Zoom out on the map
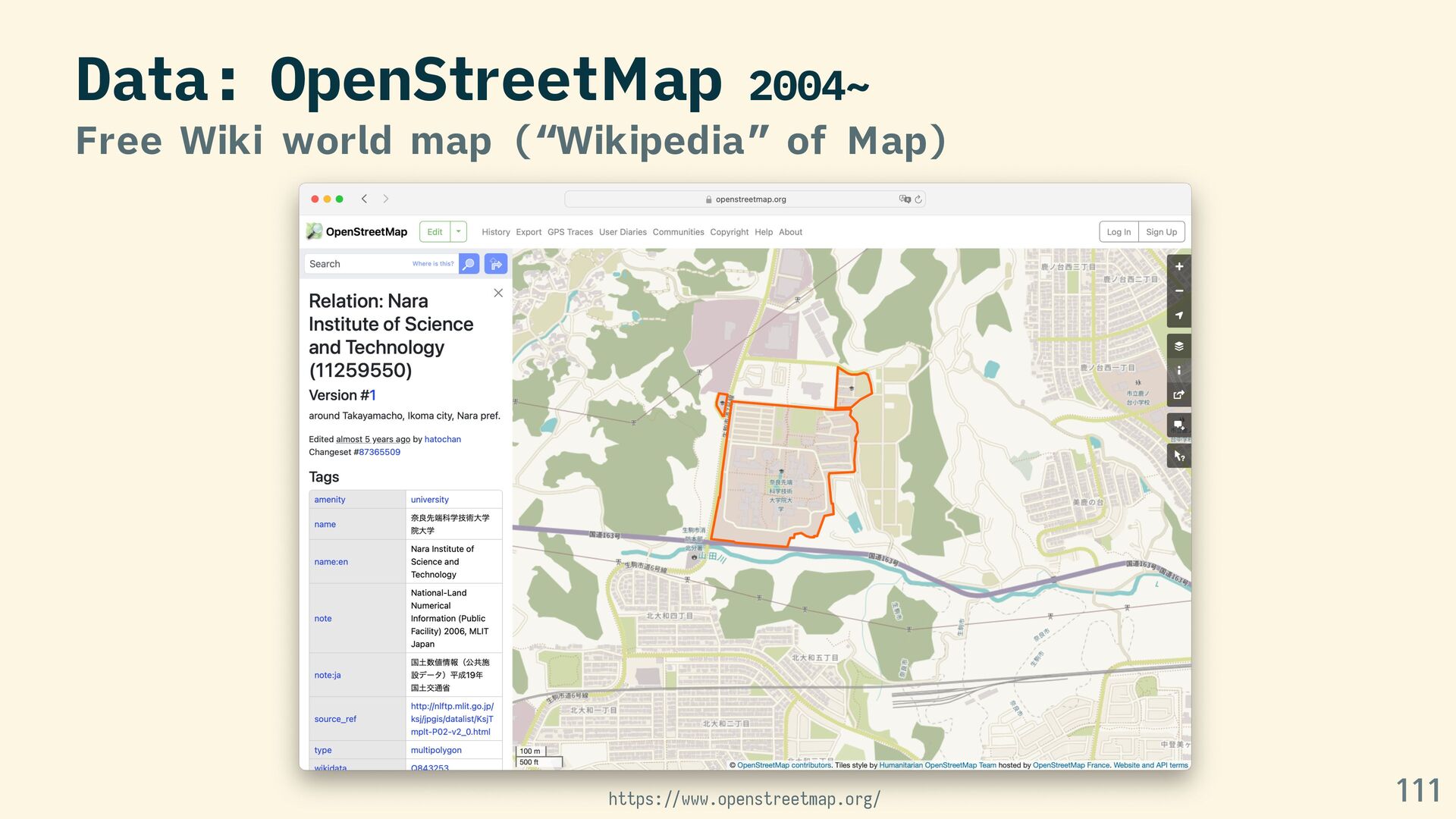The height and width of the screenshot is (819, 1456). (x=1178, y=291)
